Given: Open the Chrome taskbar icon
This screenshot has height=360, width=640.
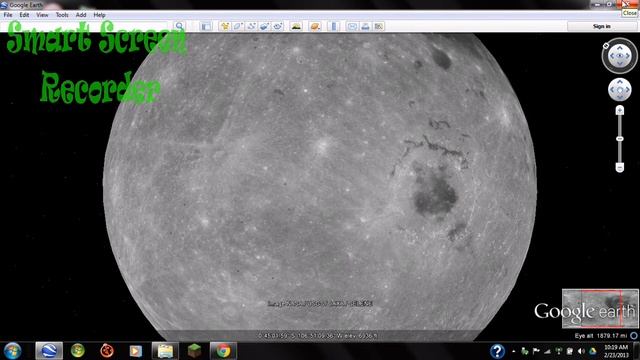Looking at the screenshot, I should pyautogui.click(x=223, y=351).
